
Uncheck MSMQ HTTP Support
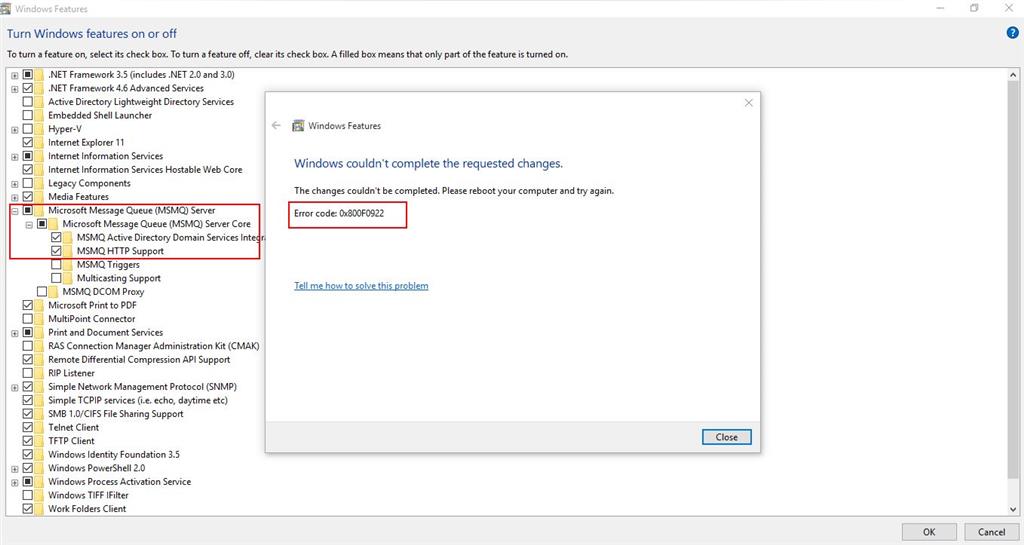56,251
